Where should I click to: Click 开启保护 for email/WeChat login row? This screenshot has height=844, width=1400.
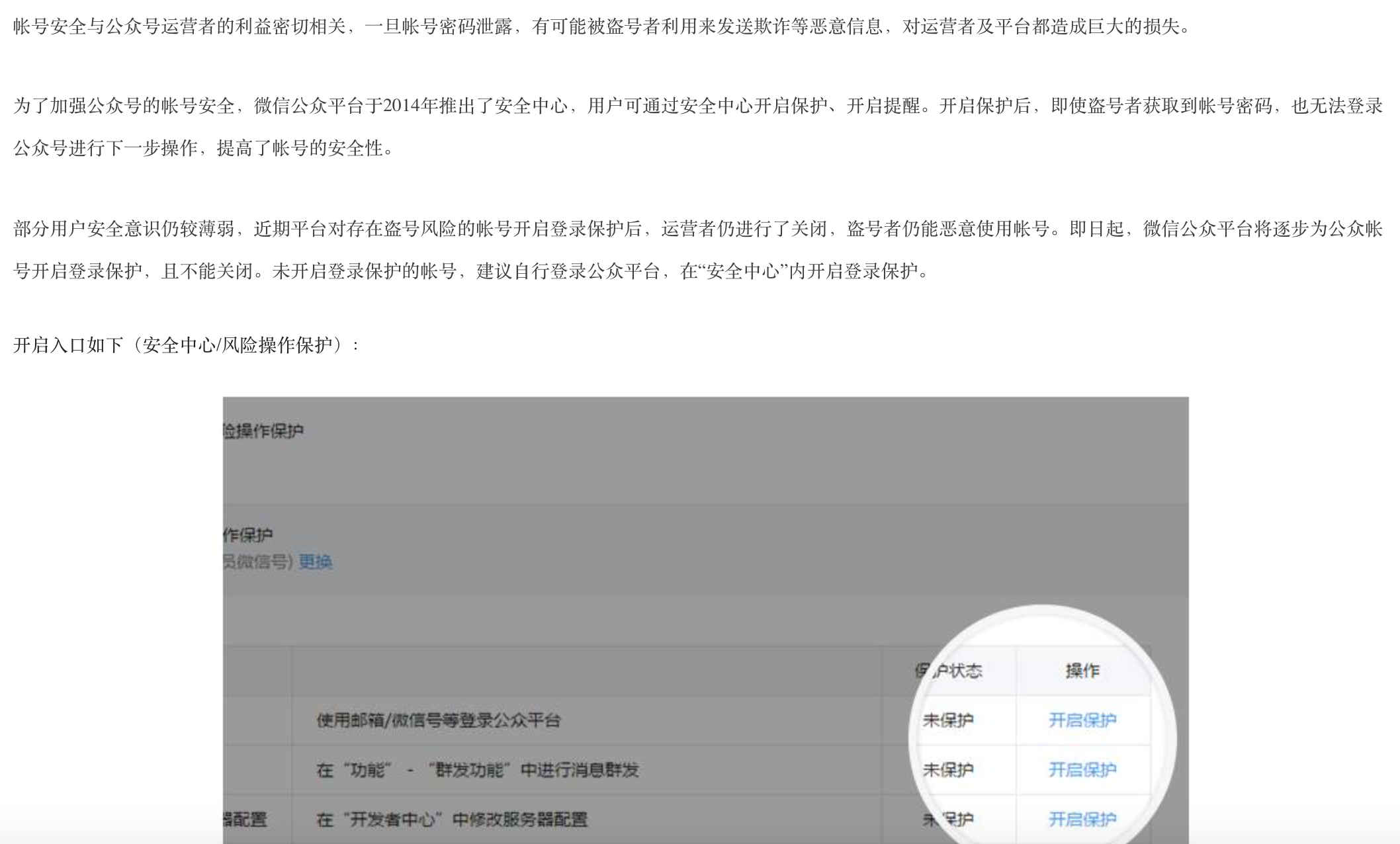[1084, 720]
